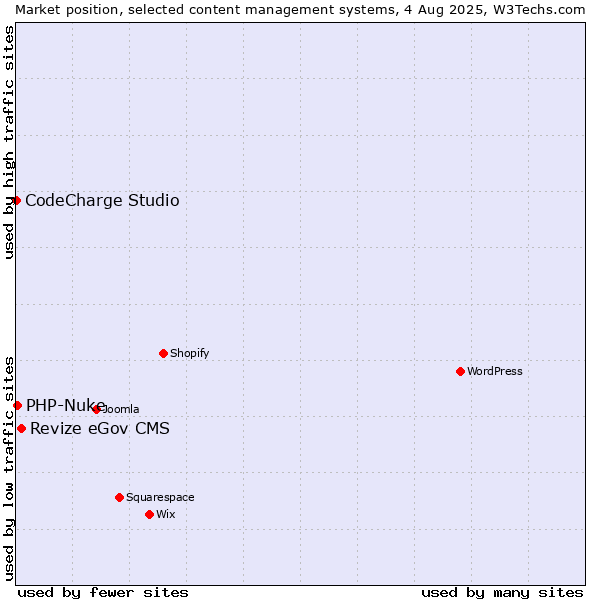Click the chart title mentioning W3Techs.com
Image resolution: width=600 pixels, height=600 pixels.
coord(300,10)
